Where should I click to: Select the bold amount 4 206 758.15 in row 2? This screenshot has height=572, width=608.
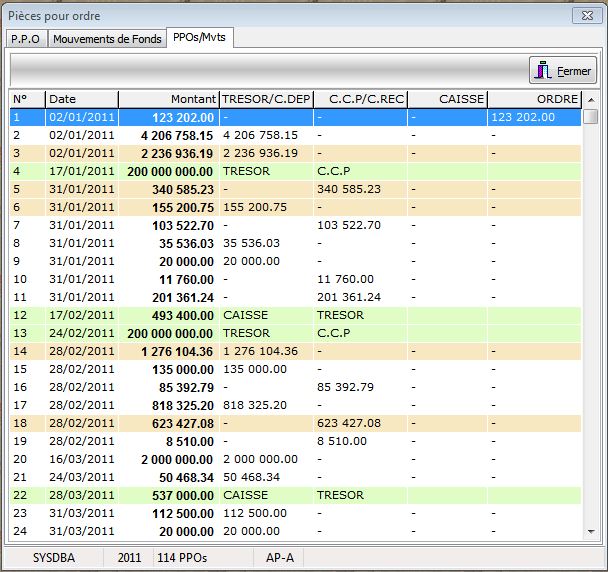tap(177, 136)
